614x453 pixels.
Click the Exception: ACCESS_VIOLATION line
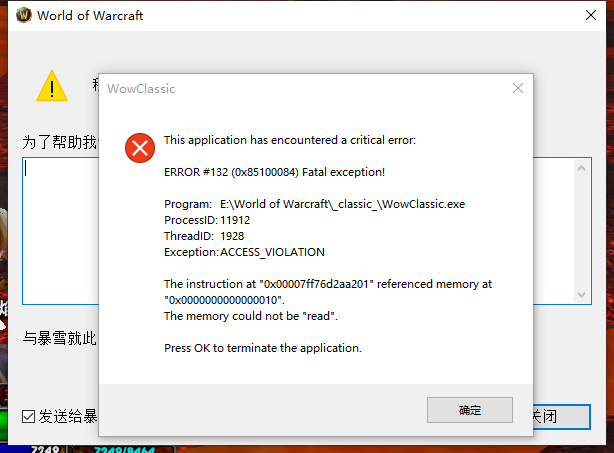click(x=244, y=252)
